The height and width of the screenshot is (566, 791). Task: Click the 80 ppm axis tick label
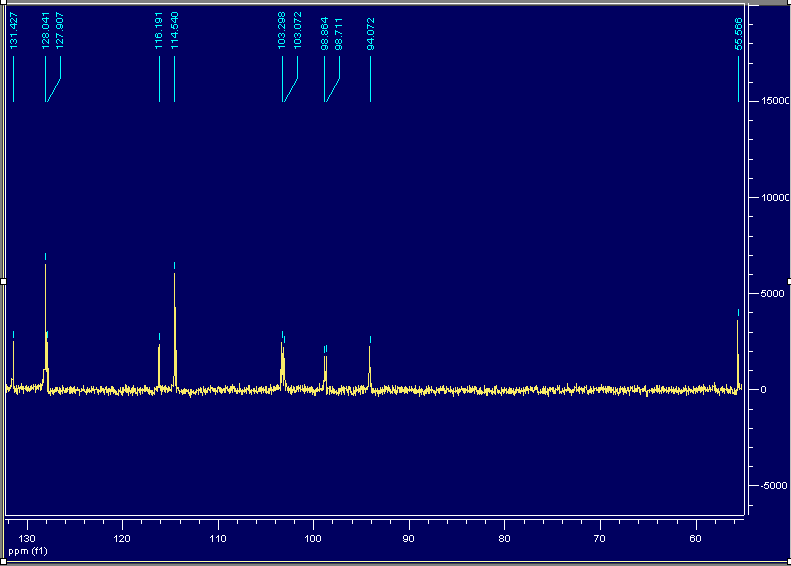tap(504, 539)
